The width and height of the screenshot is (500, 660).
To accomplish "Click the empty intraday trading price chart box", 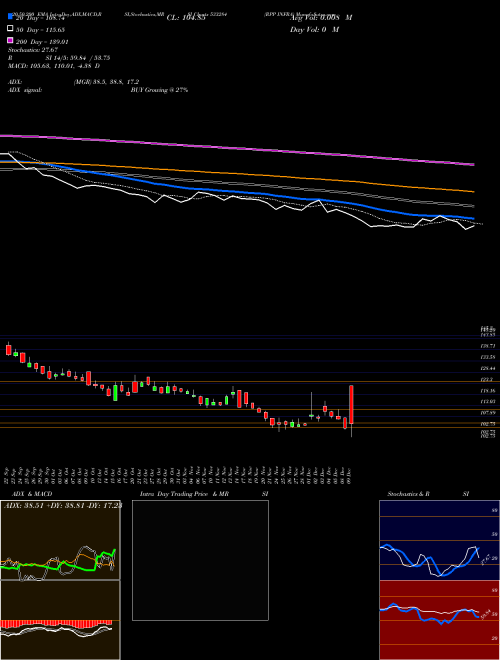I will pos(200,560).
